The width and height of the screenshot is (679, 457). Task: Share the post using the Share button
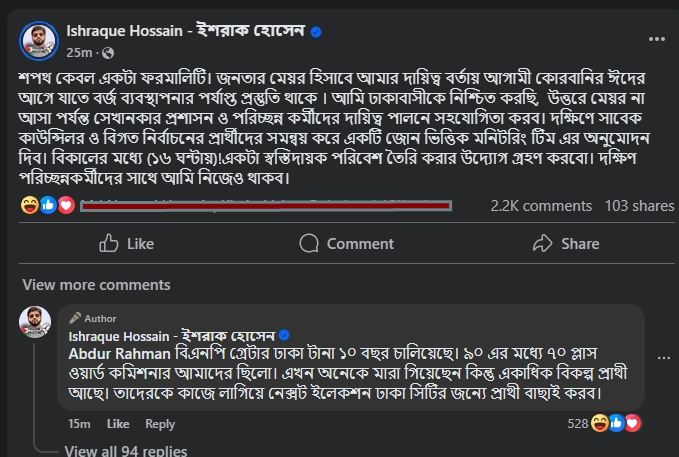[x=565, y=243]
